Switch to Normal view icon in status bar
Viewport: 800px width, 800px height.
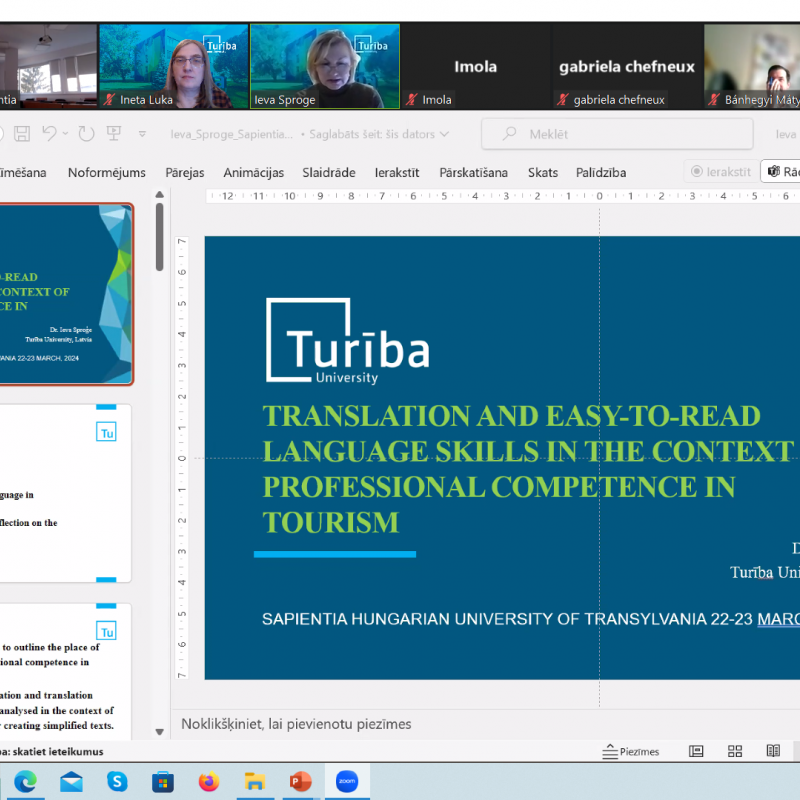tap(696, 751)
